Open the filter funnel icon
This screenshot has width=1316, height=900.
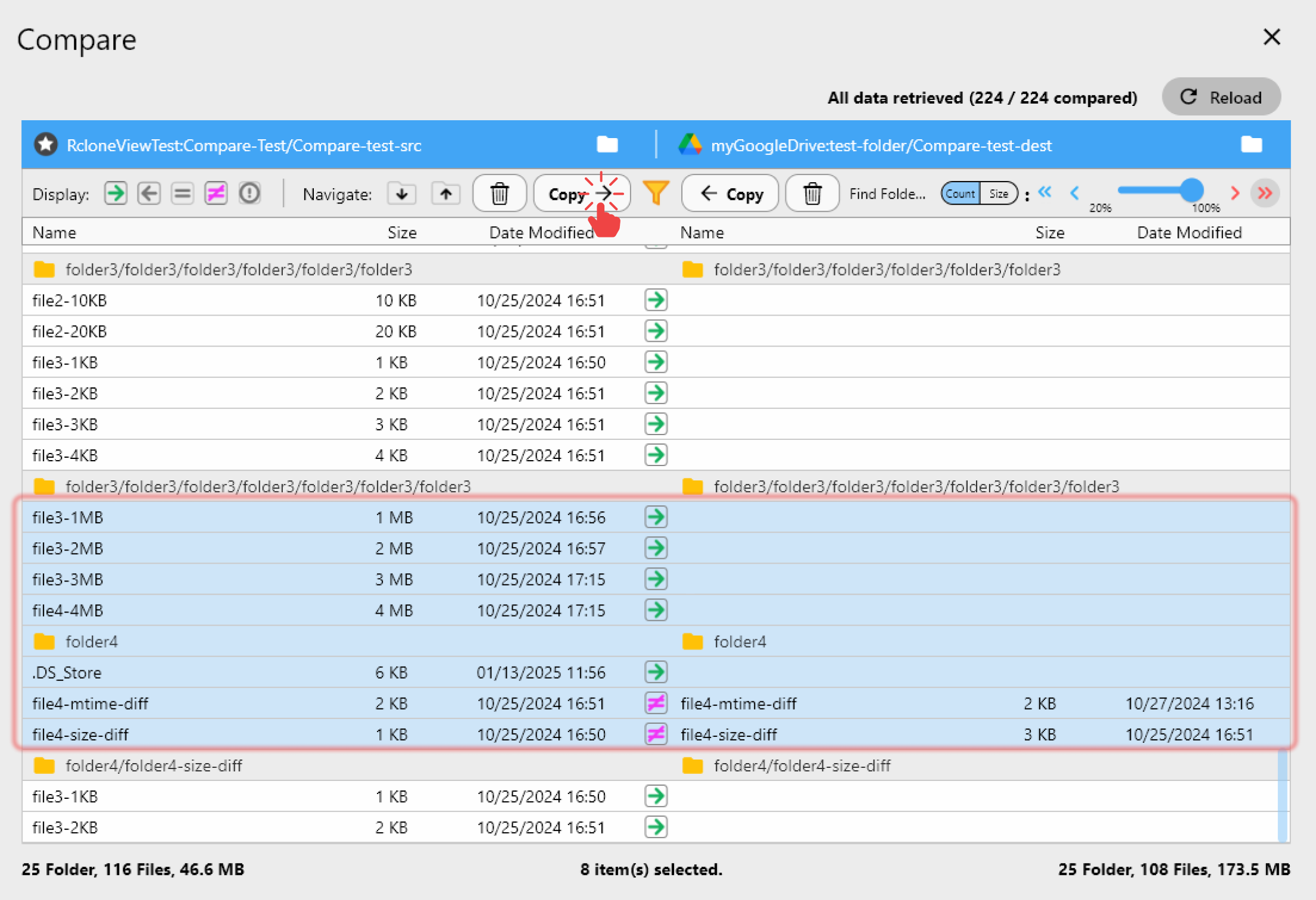pos(656,193)
